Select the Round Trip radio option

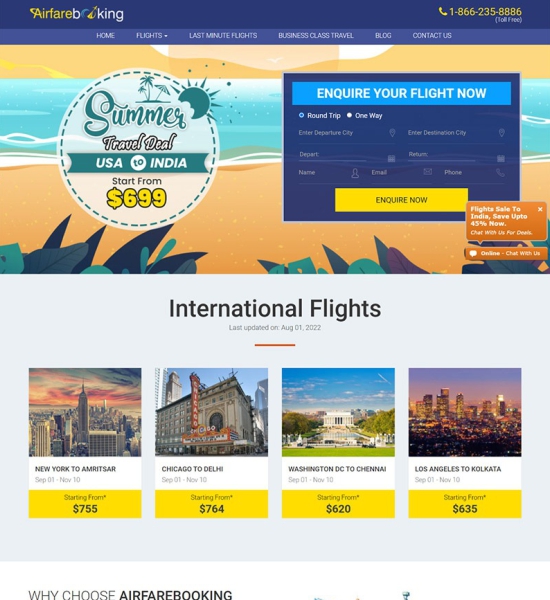tap(301, 115)
